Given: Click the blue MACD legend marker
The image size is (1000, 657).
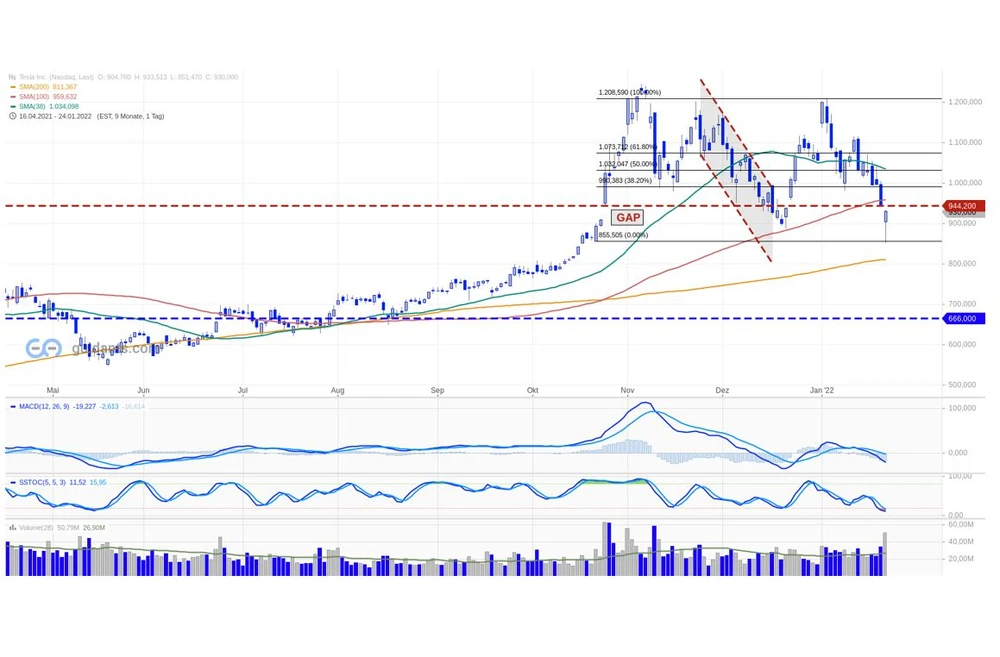Looking at the screenshot, I should 12,407.
